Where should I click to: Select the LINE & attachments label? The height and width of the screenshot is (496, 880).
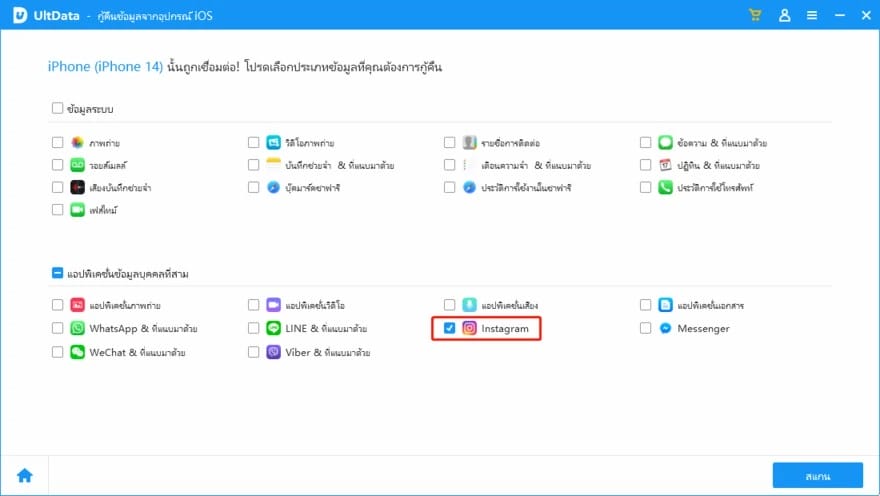(x=326, y=329)
